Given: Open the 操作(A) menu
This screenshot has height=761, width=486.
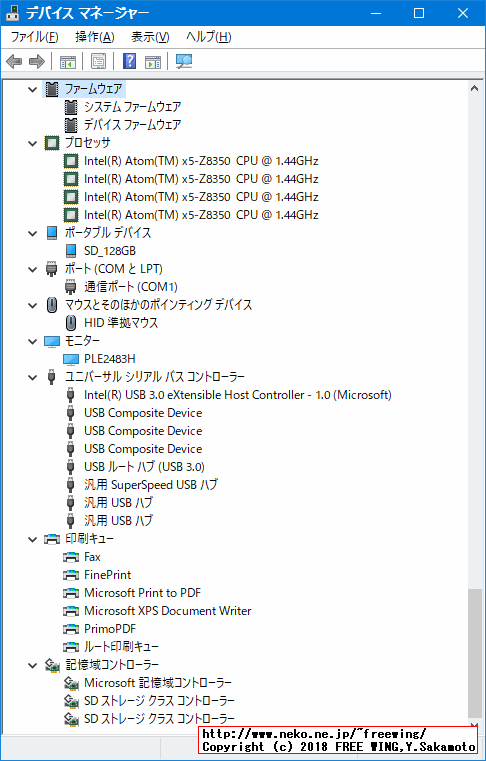Looking at the screenshot, I should (95, 37).
